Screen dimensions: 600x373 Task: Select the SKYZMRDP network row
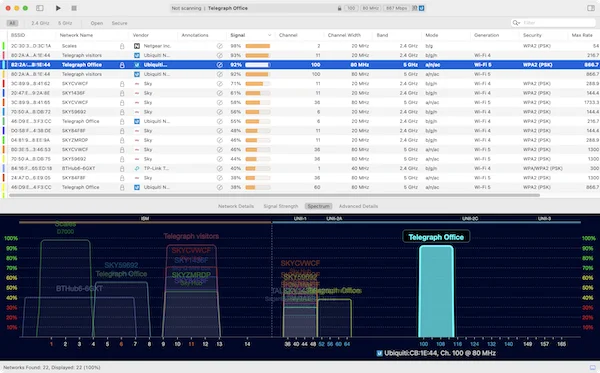point(300,140)
